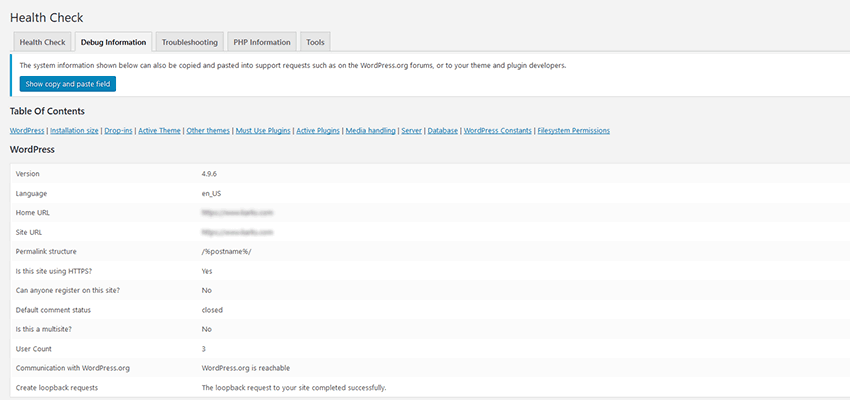Image resolution: width=850 pixels, height=400 pixels.
Task: Open the Drop-ins contents link
Action: click(118, 131)
